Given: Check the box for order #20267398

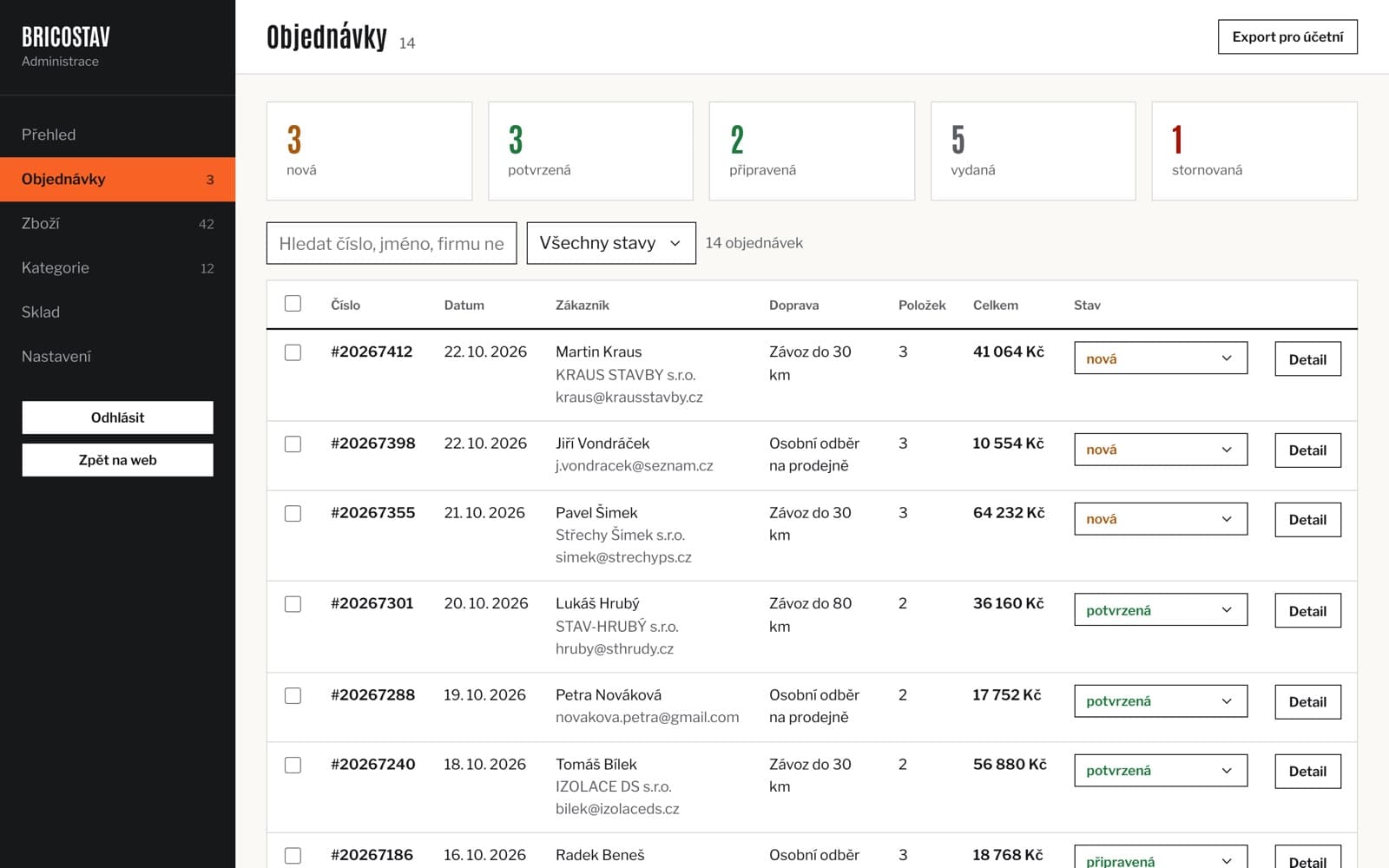Looking at the screenshot, I should tap(293, 444).
